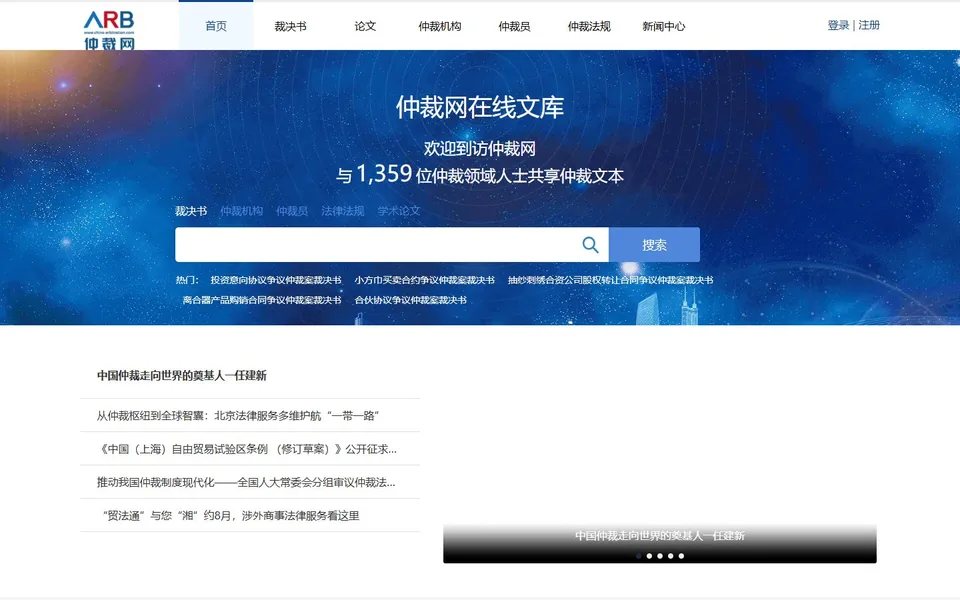Select second carousel indicator dot

(650, 556)
